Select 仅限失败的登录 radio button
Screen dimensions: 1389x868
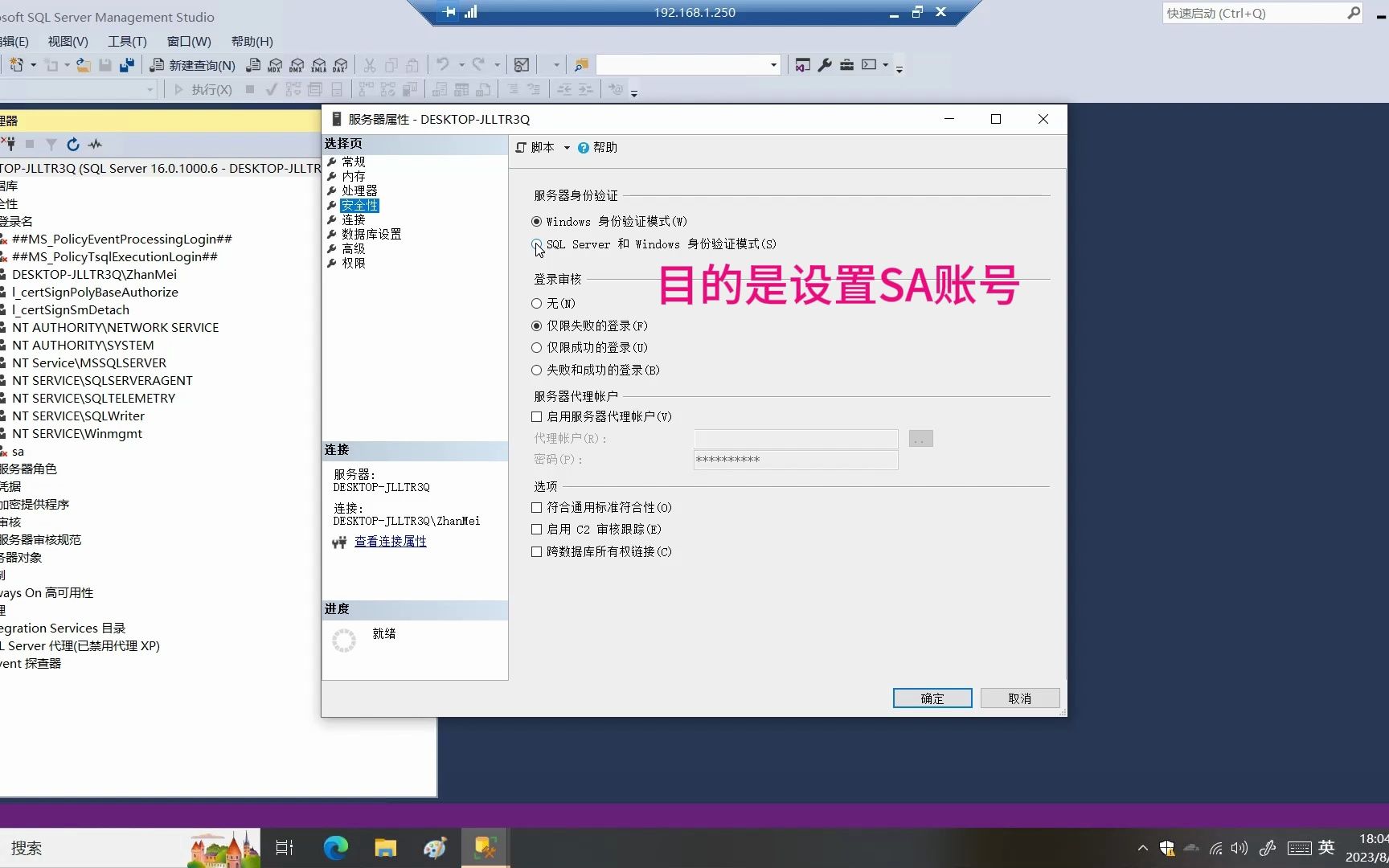click(536, 325)
